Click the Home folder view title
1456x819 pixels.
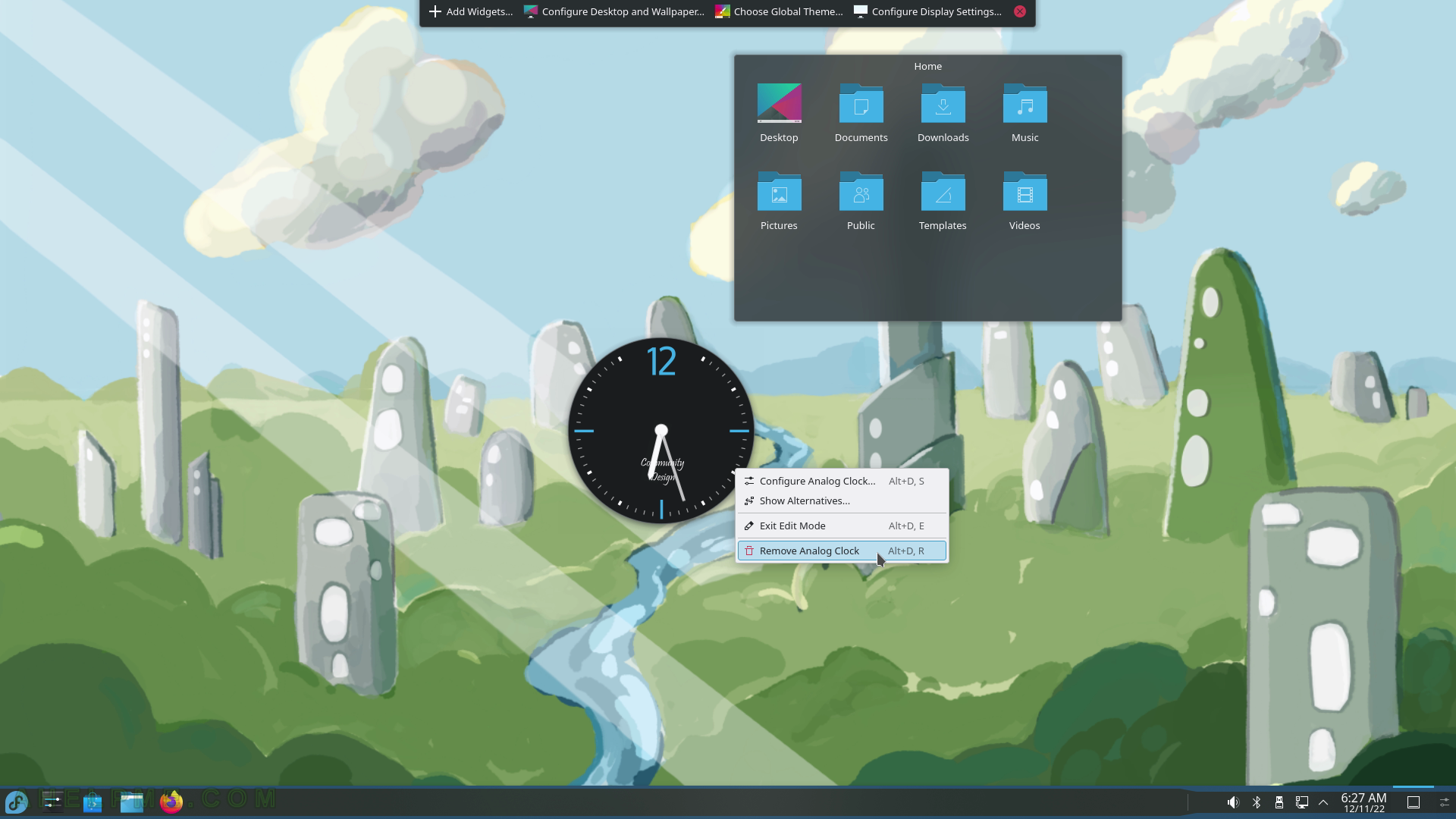tap(927, 66)
